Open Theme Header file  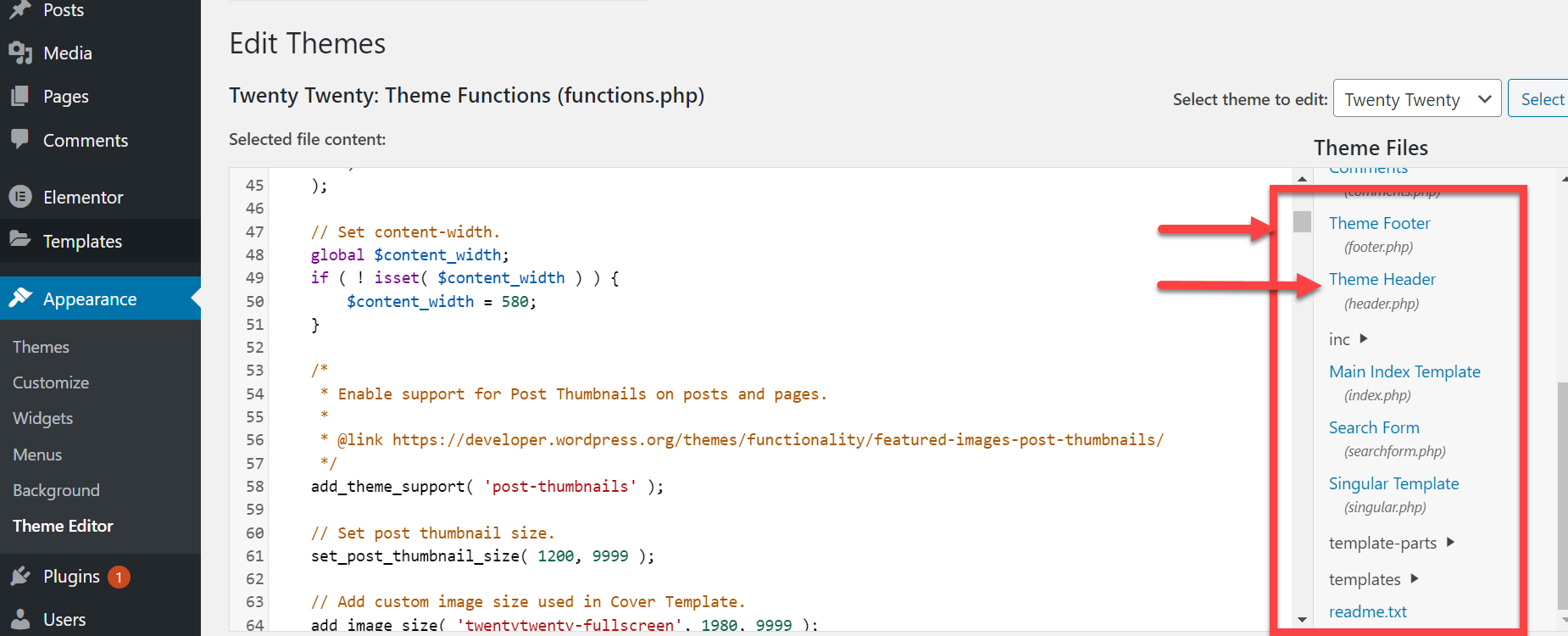pyautogui.click(x=1382, y=279)
